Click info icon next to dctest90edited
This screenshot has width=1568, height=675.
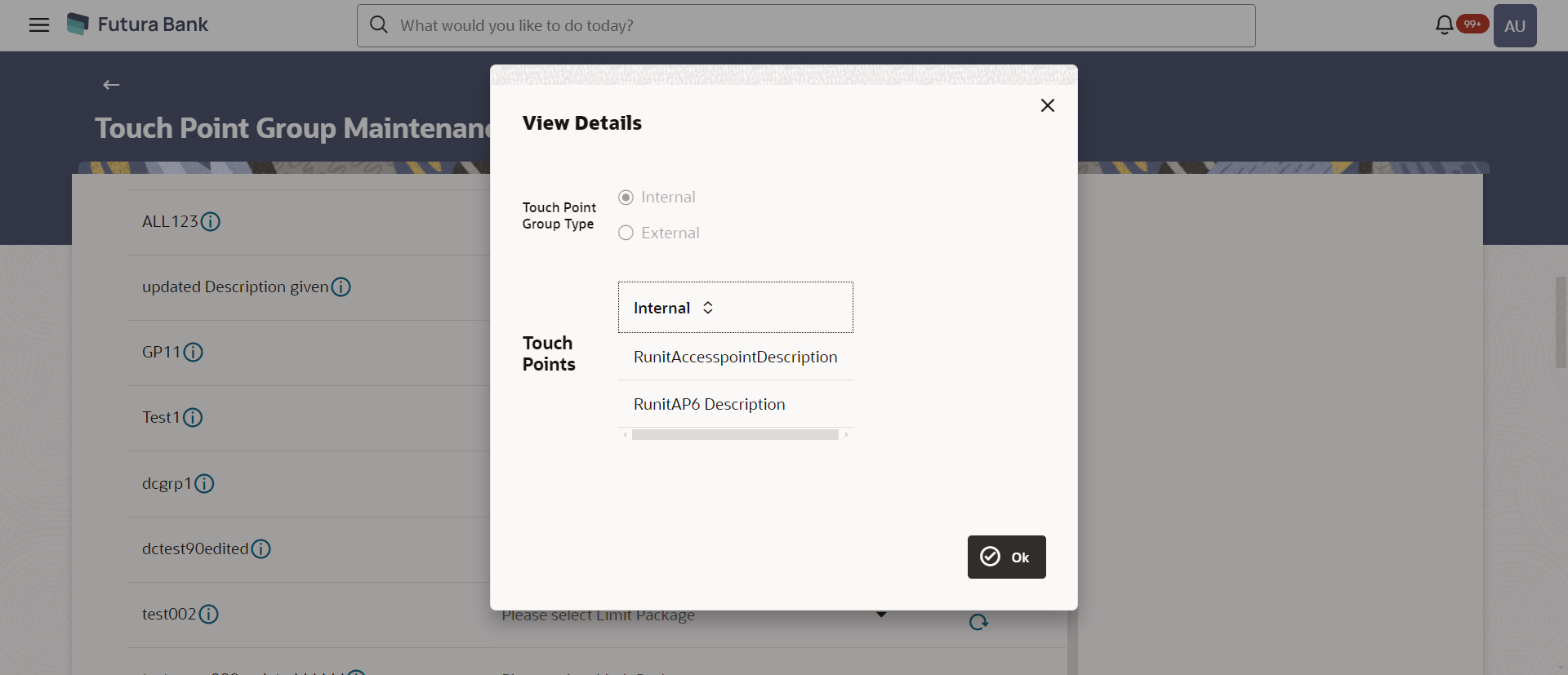(x=261, y=549)
